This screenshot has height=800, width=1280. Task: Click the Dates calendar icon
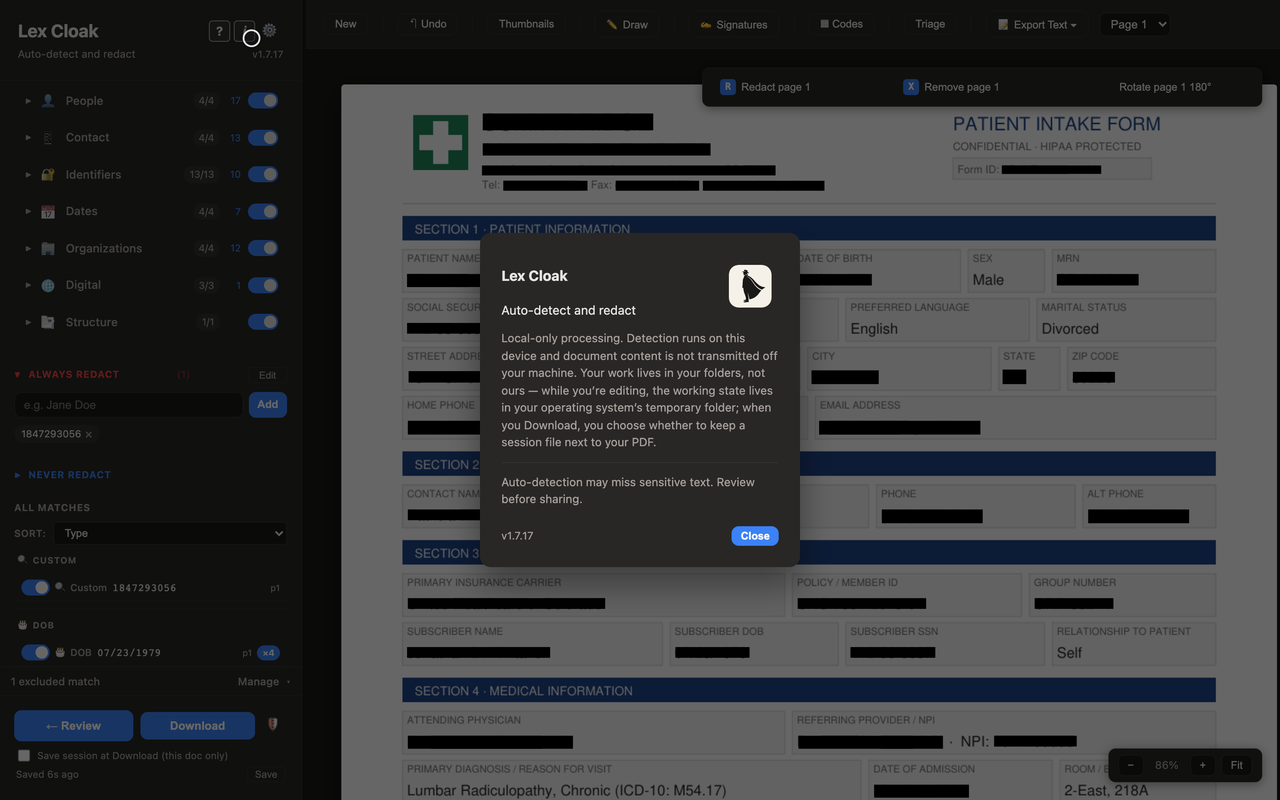point(48,212)
